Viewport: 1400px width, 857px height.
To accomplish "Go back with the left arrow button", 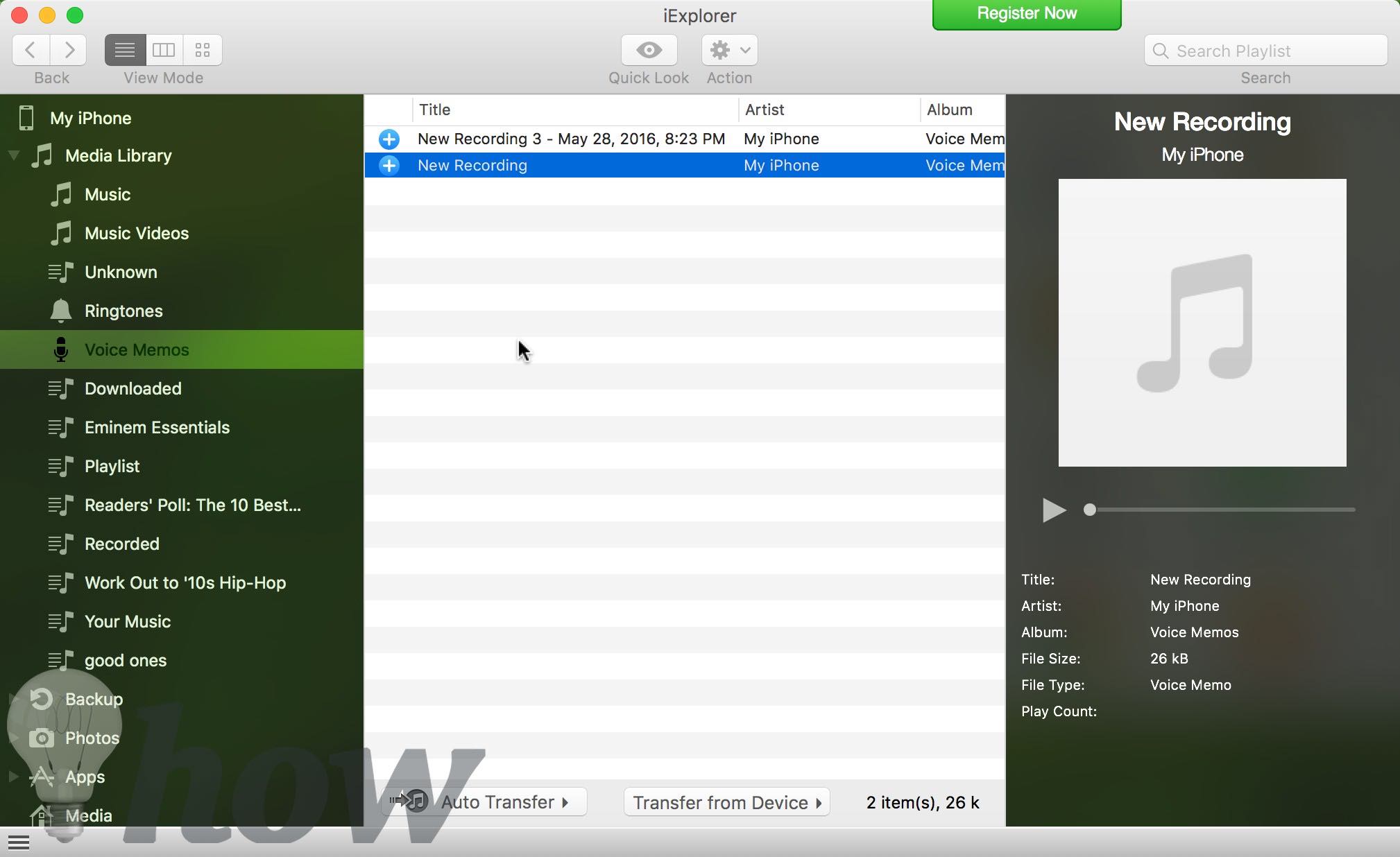I will click(31, 50).
